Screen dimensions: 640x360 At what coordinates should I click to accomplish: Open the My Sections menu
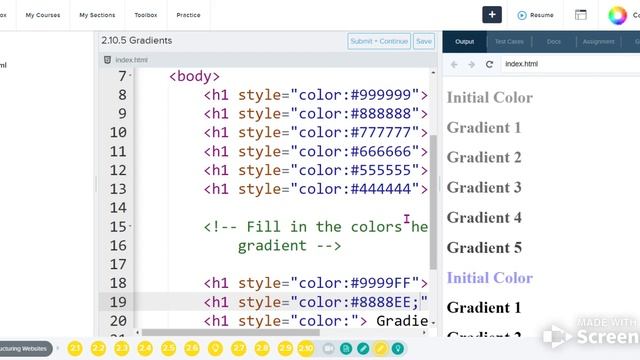click(x=97, y=15)
